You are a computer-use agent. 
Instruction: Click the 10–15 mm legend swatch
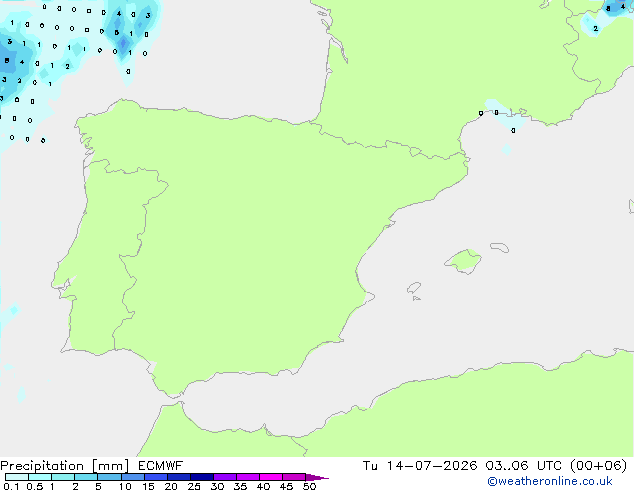tap(133, 477)
